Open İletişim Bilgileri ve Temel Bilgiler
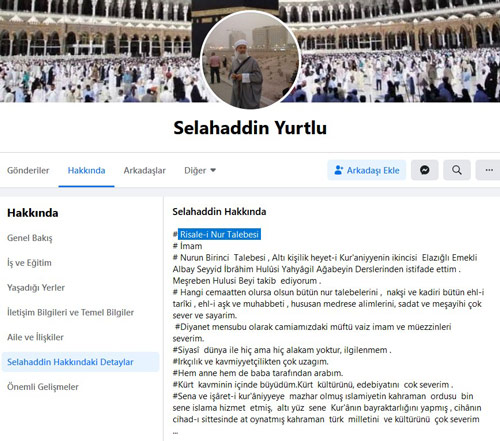This screenshot has width=500, height=441. (70, 312)
